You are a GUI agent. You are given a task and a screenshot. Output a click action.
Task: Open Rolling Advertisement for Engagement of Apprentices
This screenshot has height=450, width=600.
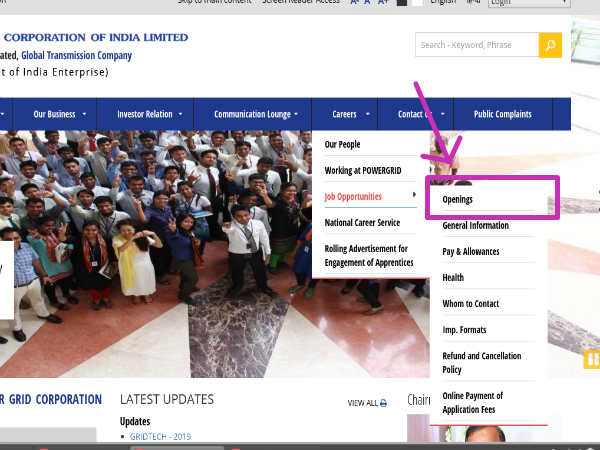click(x=369, y=256)
